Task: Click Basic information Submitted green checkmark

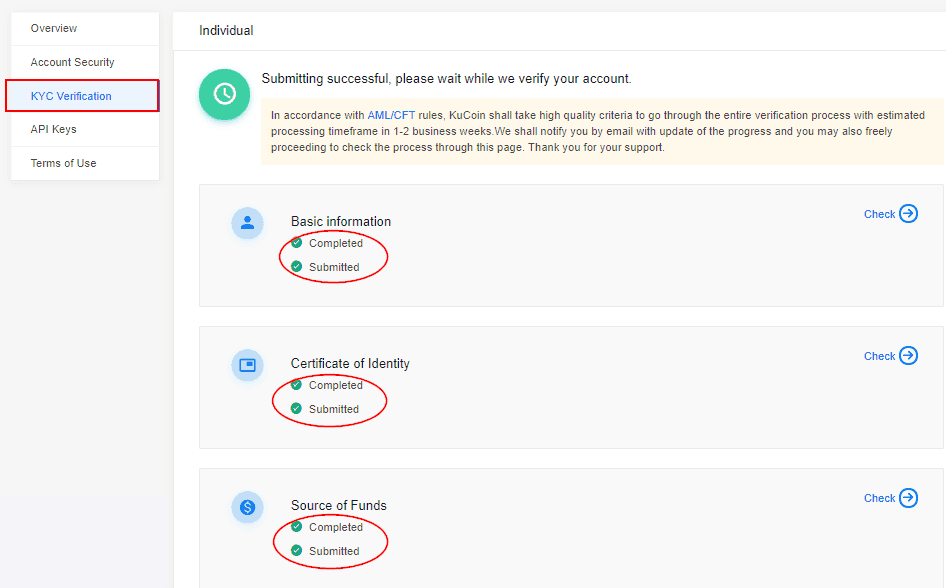Action: (x=297, y=267)
